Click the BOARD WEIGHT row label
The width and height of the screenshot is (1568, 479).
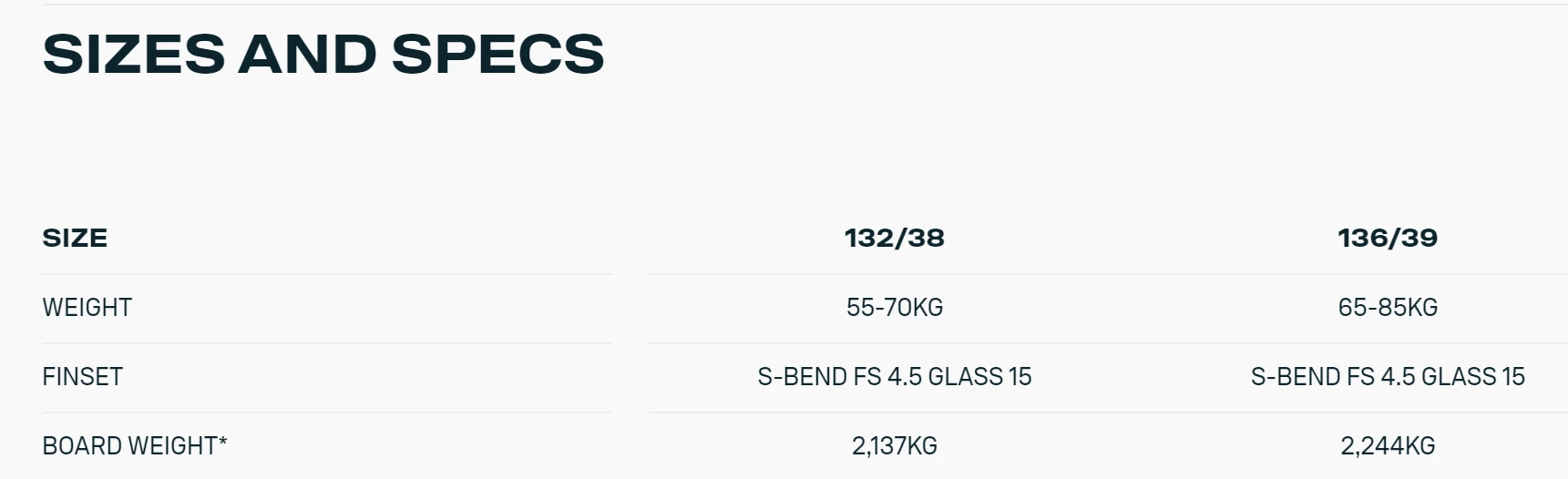coord(134,446)
